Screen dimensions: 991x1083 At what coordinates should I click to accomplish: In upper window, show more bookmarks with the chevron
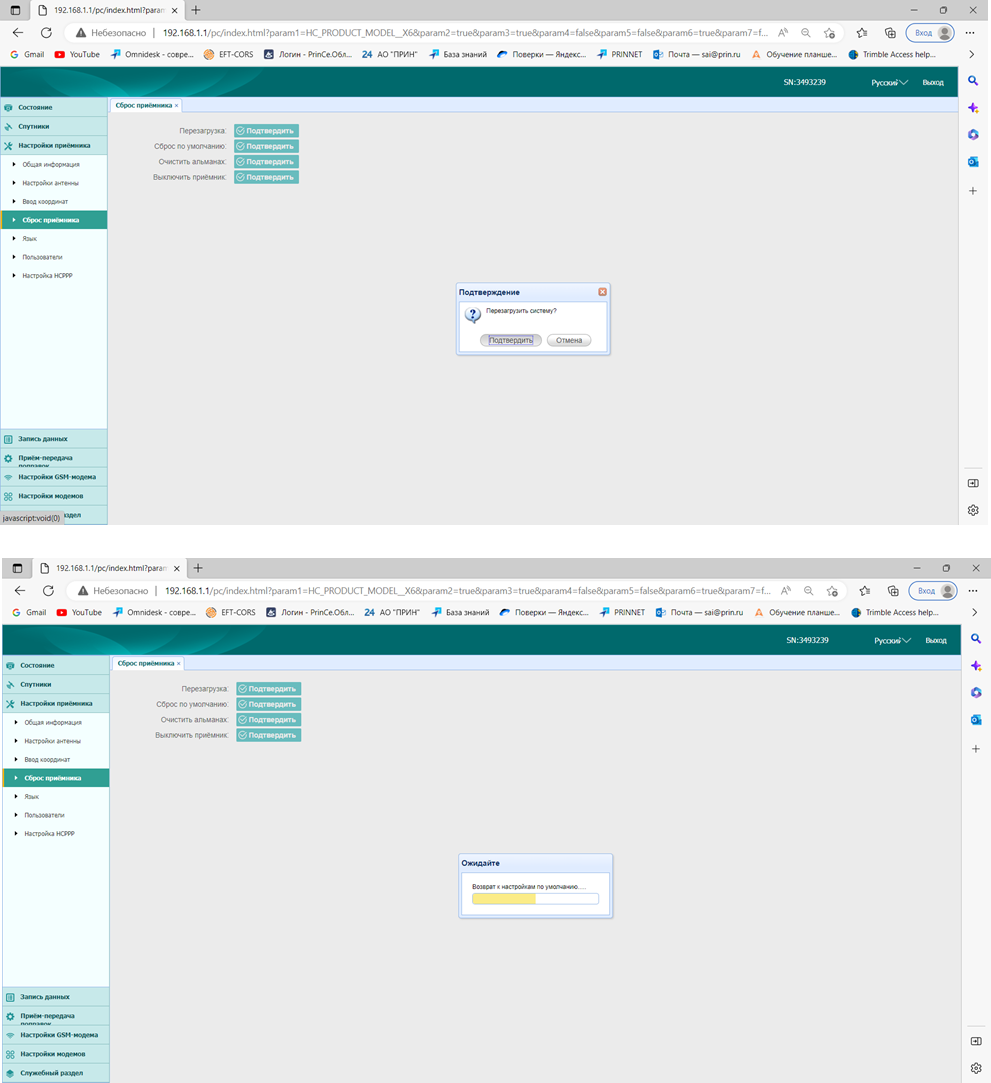972,55
